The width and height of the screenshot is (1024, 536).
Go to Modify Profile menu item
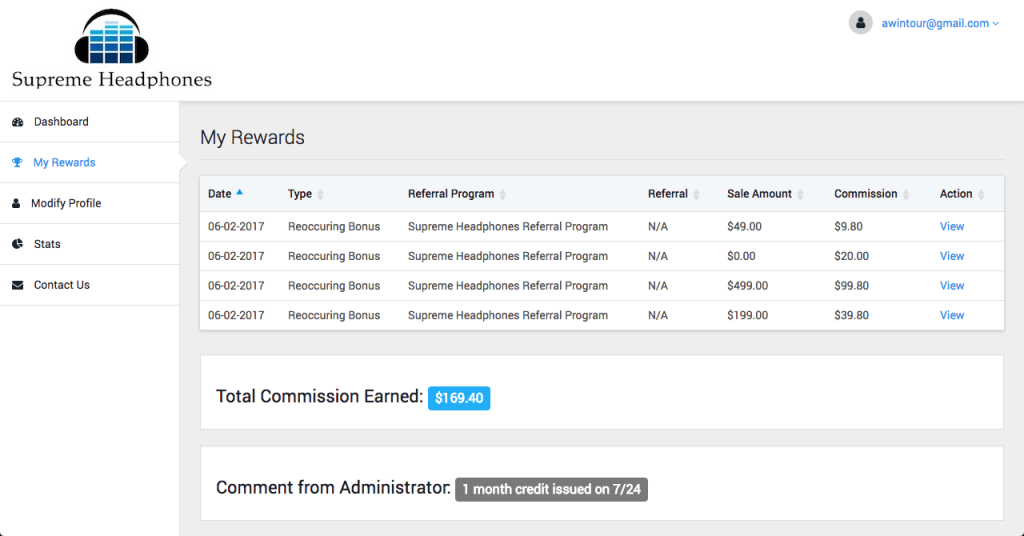pos(89,203)
